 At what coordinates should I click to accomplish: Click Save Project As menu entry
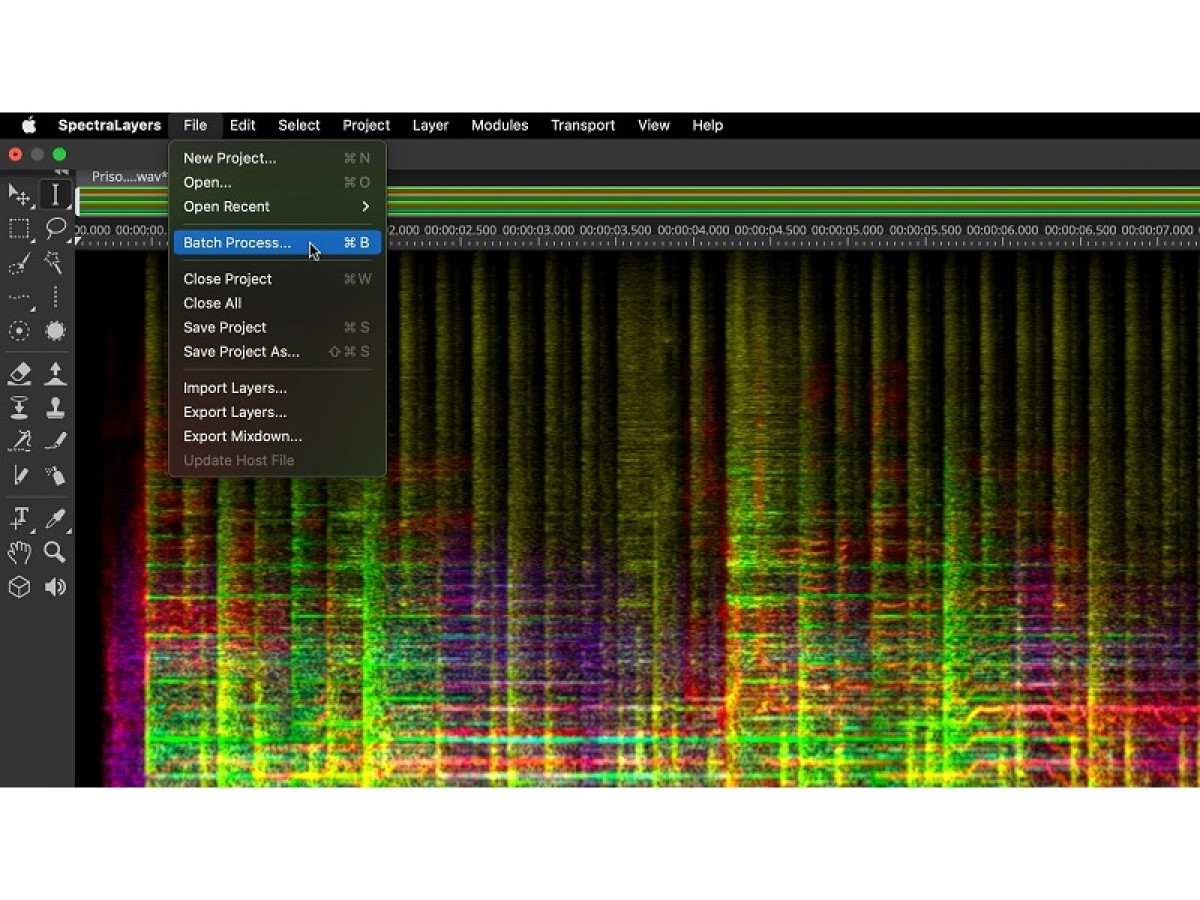[x=241, y=352]
